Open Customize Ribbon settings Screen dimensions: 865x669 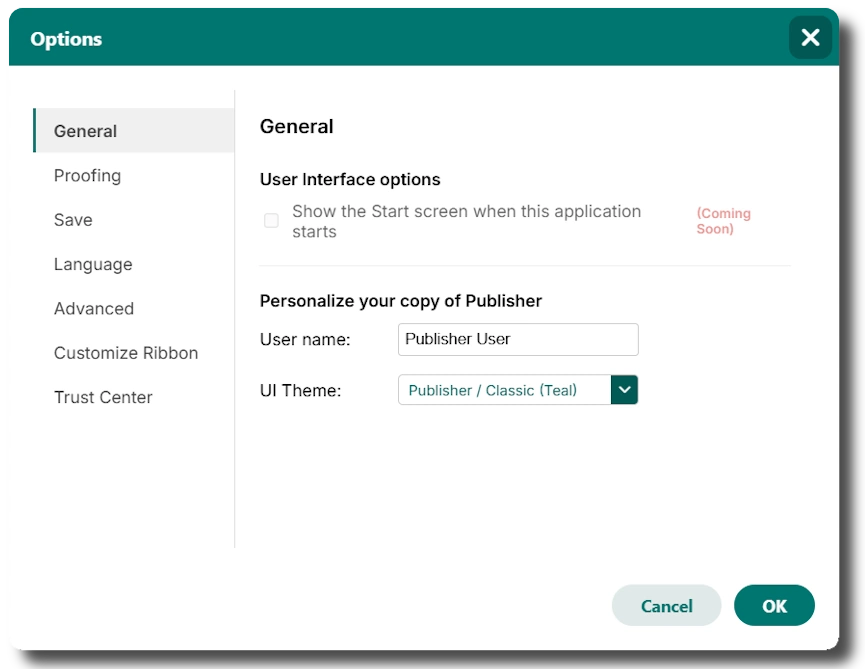[134, 353]
